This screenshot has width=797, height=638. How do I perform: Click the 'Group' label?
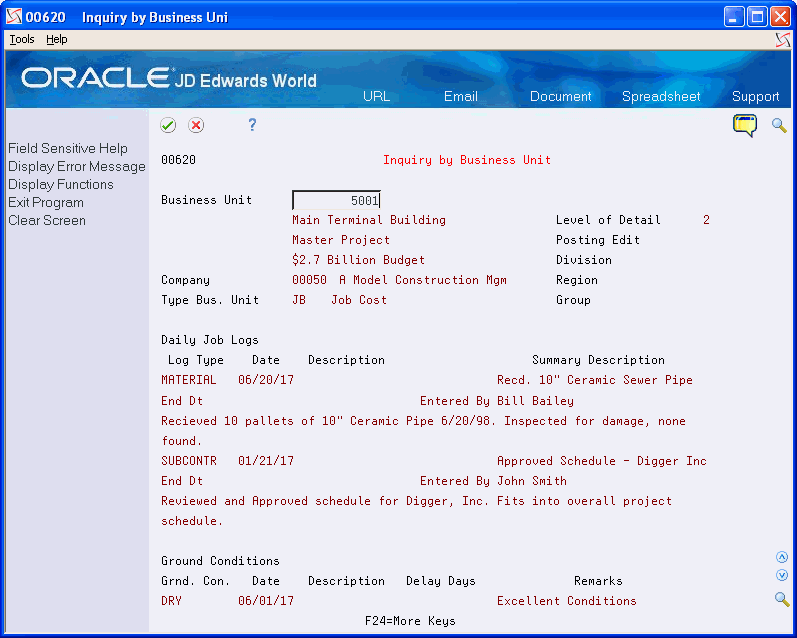(573, 300)
